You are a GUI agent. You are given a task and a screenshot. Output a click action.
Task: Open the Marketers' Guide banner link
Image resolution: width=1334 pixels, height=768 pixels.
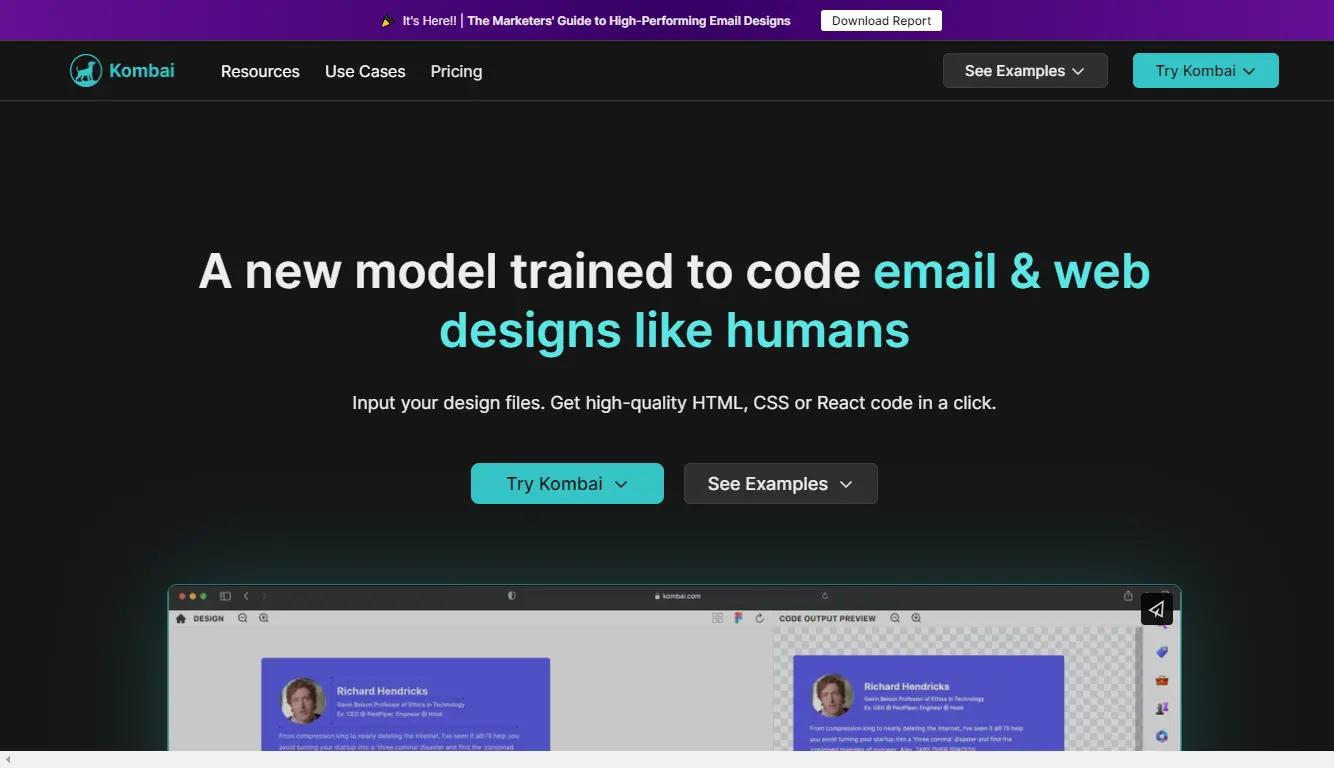(x=629, y=20)
